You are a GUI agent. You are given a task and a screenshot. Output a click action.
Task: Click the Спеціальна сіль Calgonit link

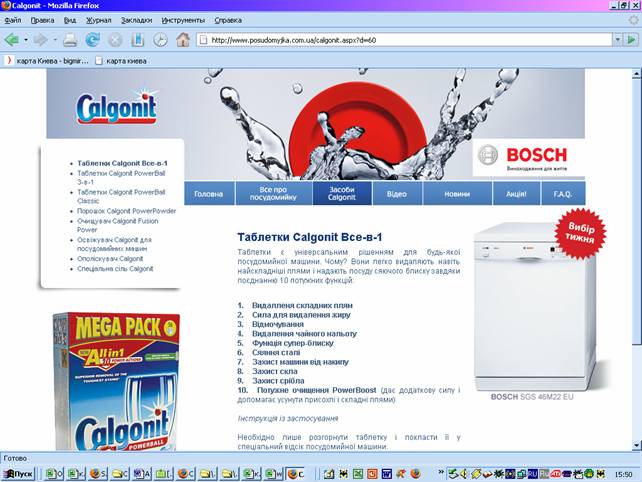point(115,269)
